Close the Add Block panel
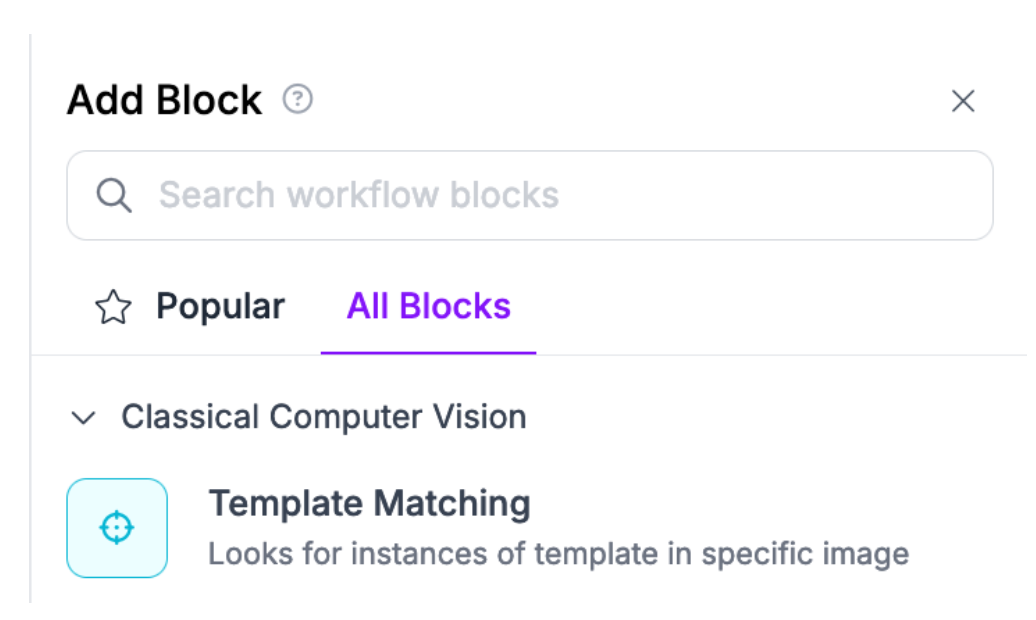Viewport: 1036px width, 620px height. 962,101
